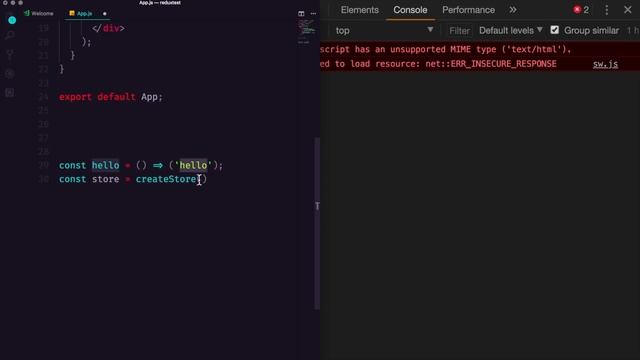Click the 'hello' constant name

[x=105, y=165]
